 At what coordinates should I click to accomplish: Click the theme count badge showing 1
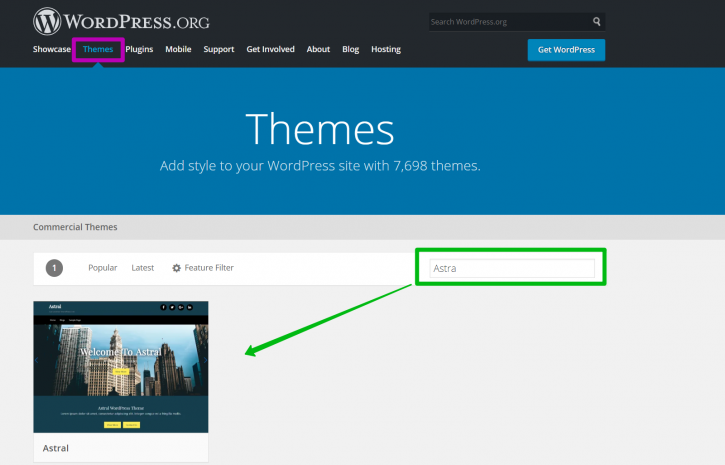[x=54, y=268]
